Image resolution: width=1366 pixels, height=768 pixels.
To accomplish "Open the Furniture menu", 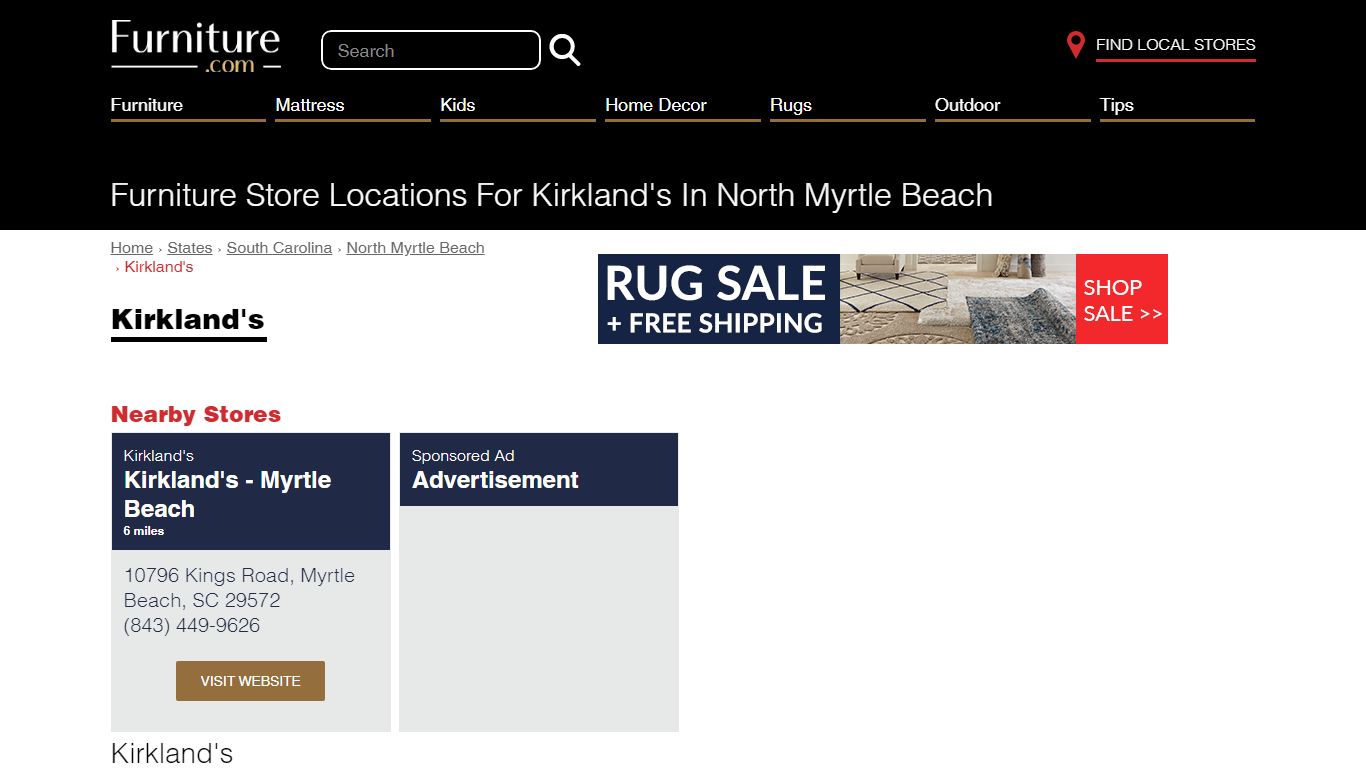I will 188,106.
